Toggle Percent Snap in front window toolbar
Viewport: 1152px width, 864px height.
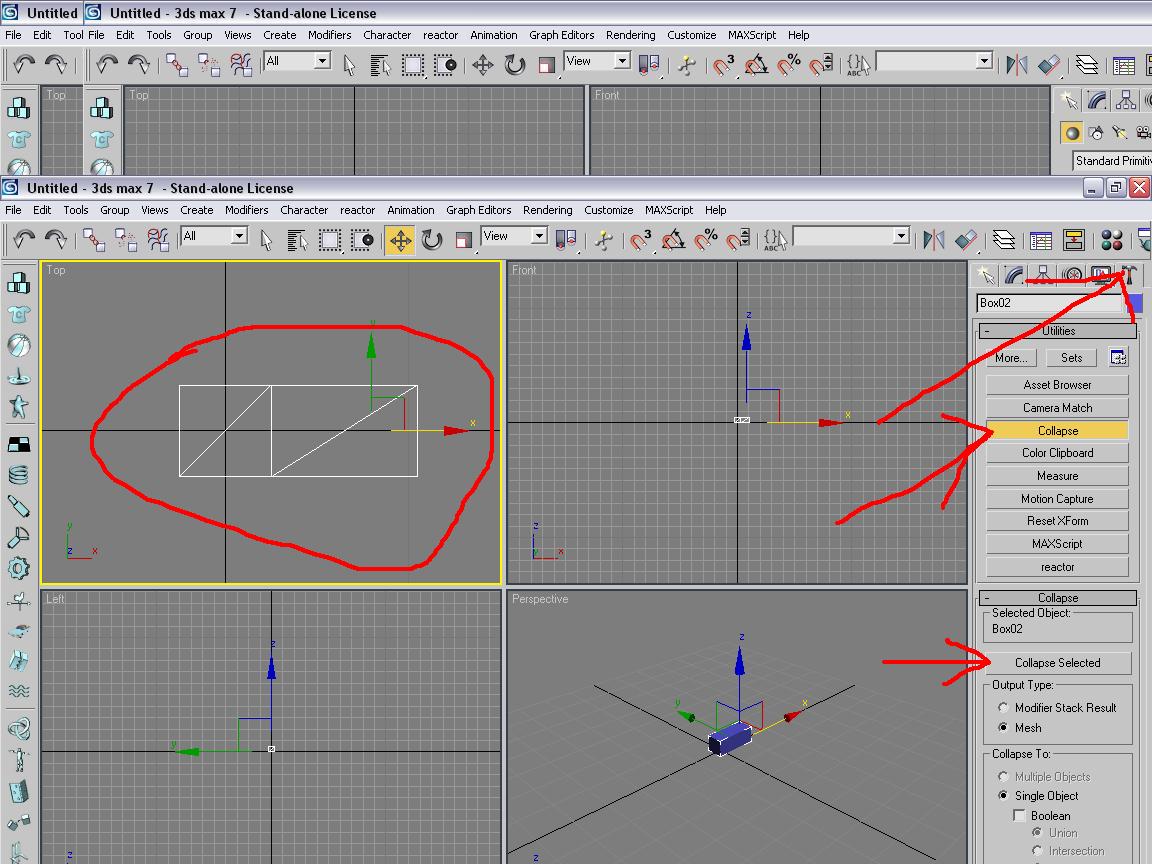705,240
